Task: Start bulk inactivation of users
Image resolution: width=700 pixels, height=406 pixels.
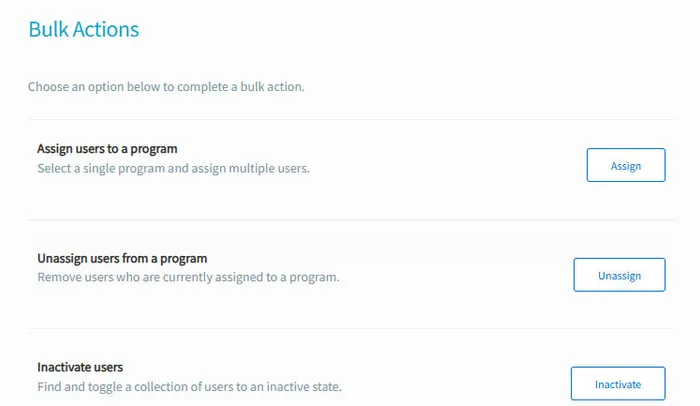Action: [x=617, y=384]
